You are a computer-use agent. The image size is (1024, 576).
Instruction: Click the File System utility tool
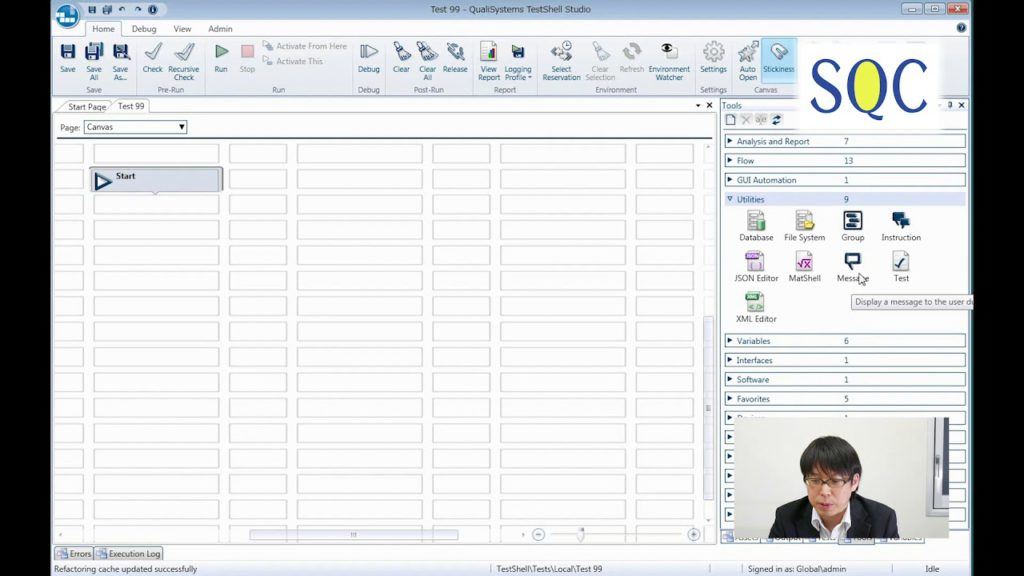[804, 226]
